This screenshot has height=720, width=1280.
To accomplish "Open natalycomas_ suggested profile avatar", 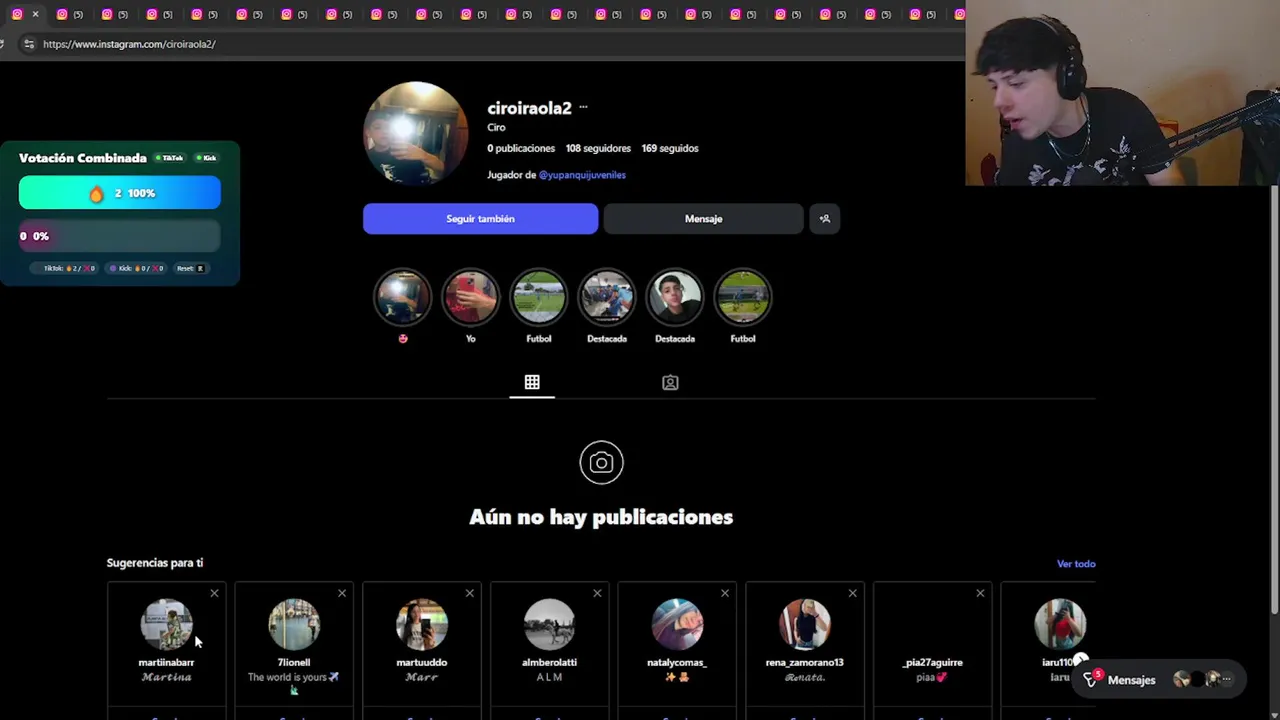I will [677, 624].
